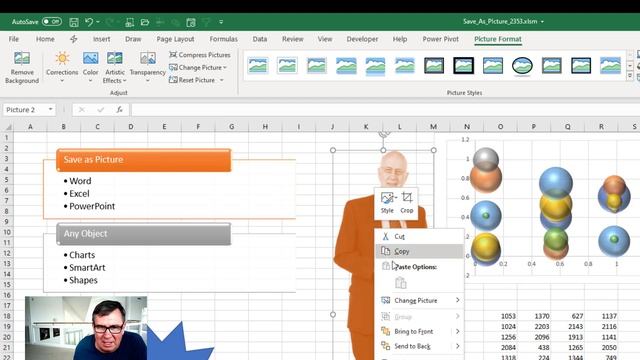Click the orange bubble in the chart
The image size is (640, 360).
(x=486, y=179)
